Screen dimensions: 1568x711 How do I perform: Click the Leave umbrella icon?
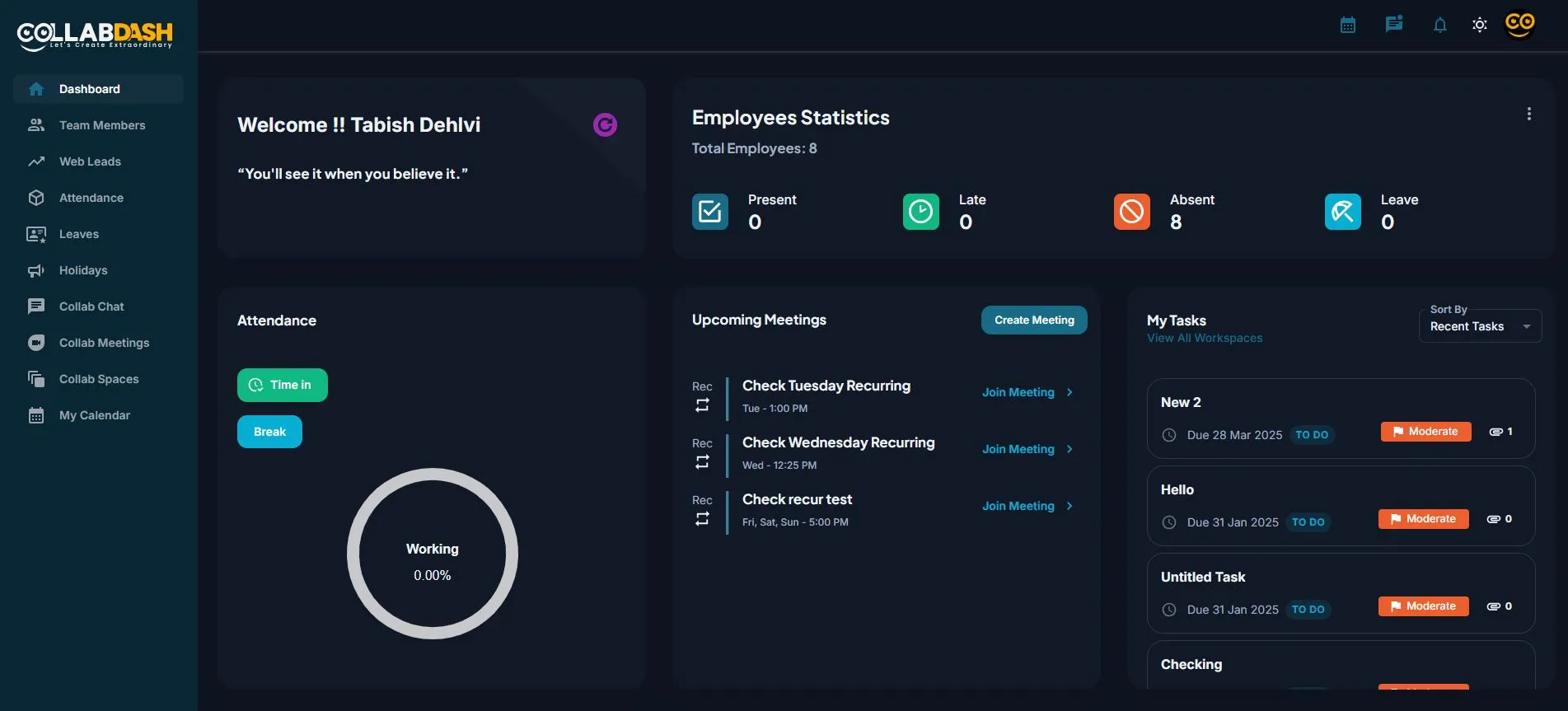[x=1343, y=212]
